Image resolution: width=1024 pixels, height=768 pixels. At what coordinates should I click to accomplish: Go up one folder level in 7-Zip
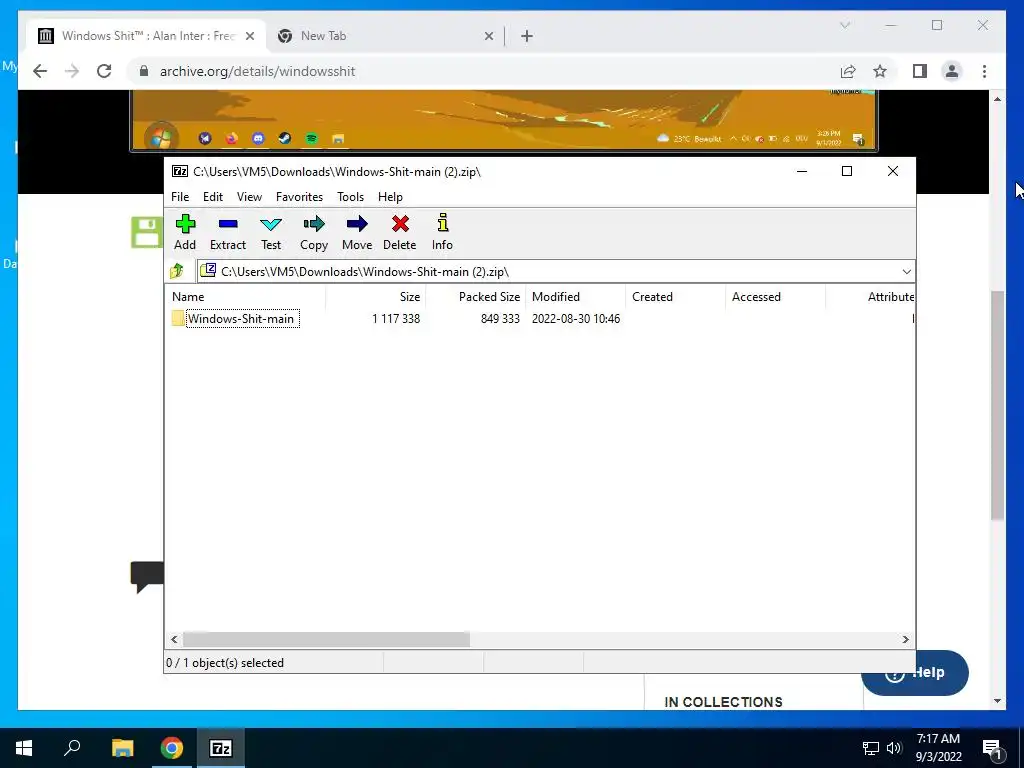[177, 271]
